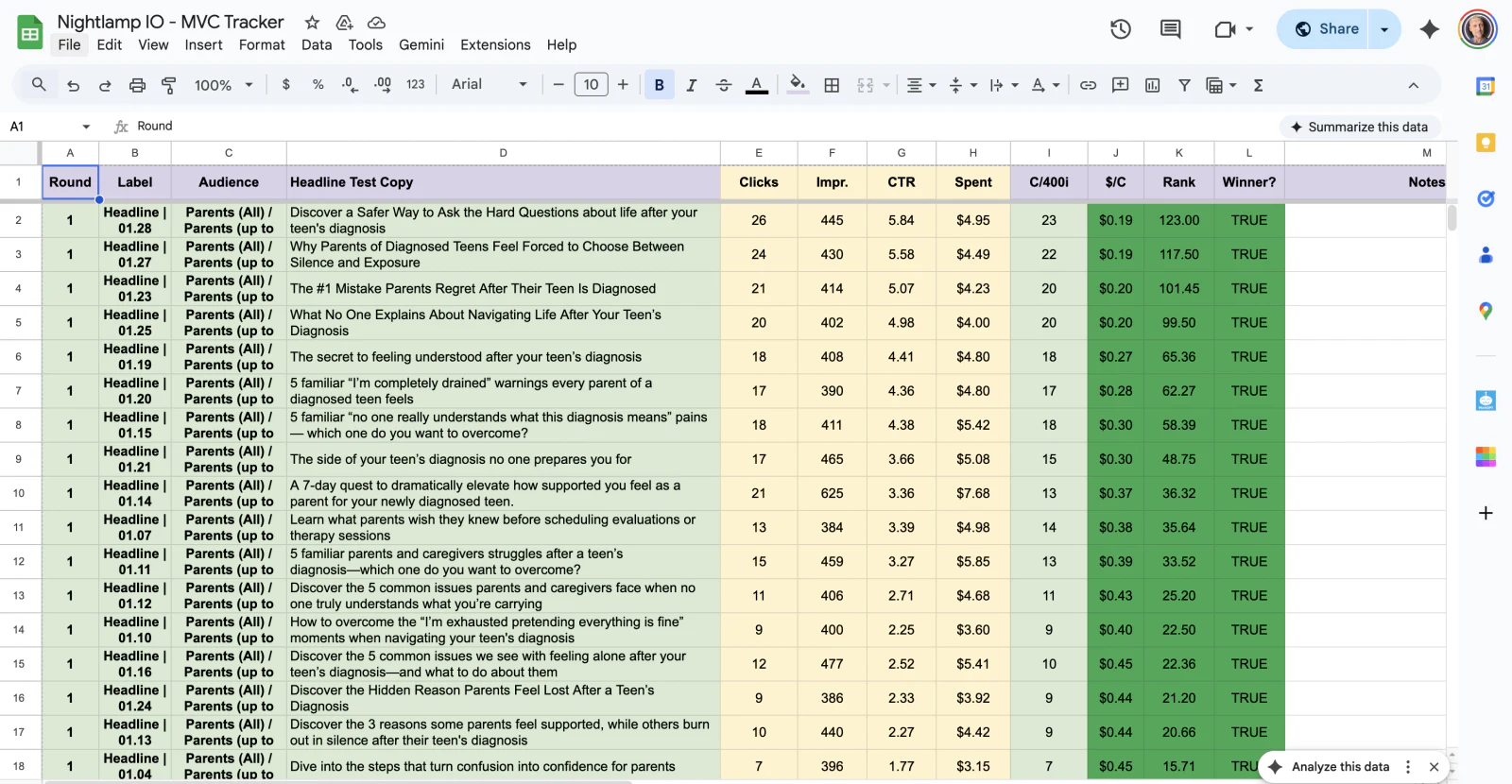
Task: Increase the font size
Action: [623, 85]
